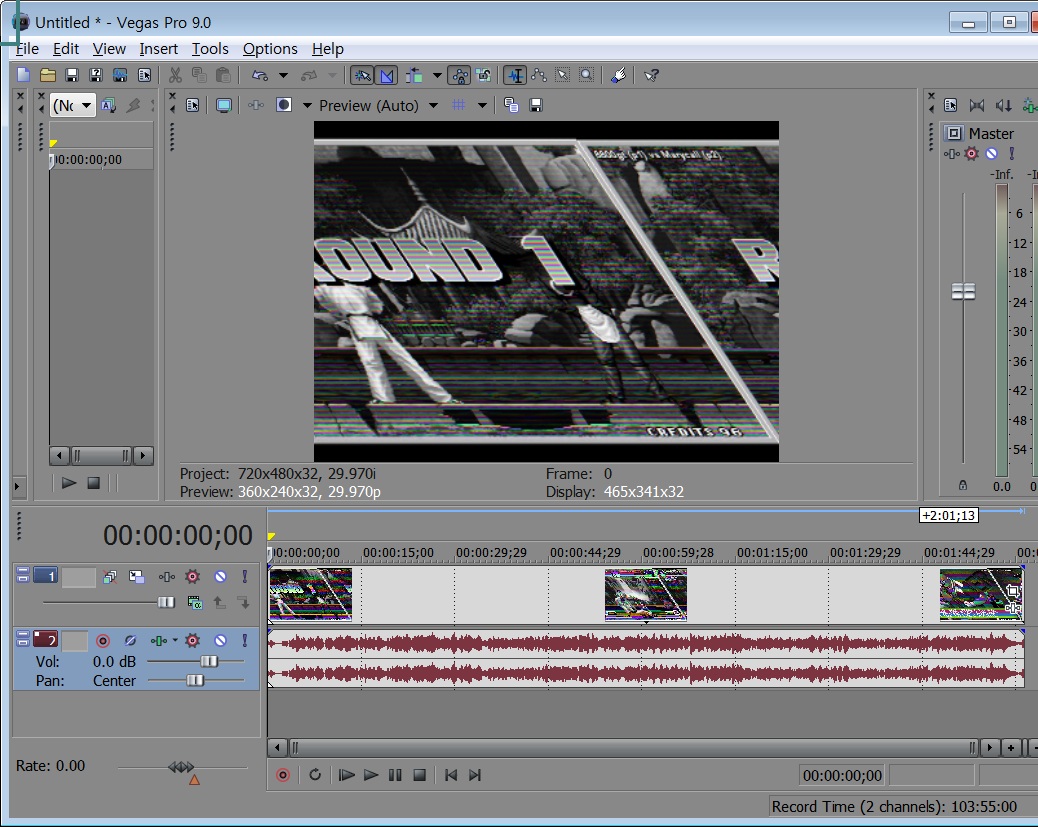
Task: Arm audio track 2 for record
Action: click(x=103, y=640)
